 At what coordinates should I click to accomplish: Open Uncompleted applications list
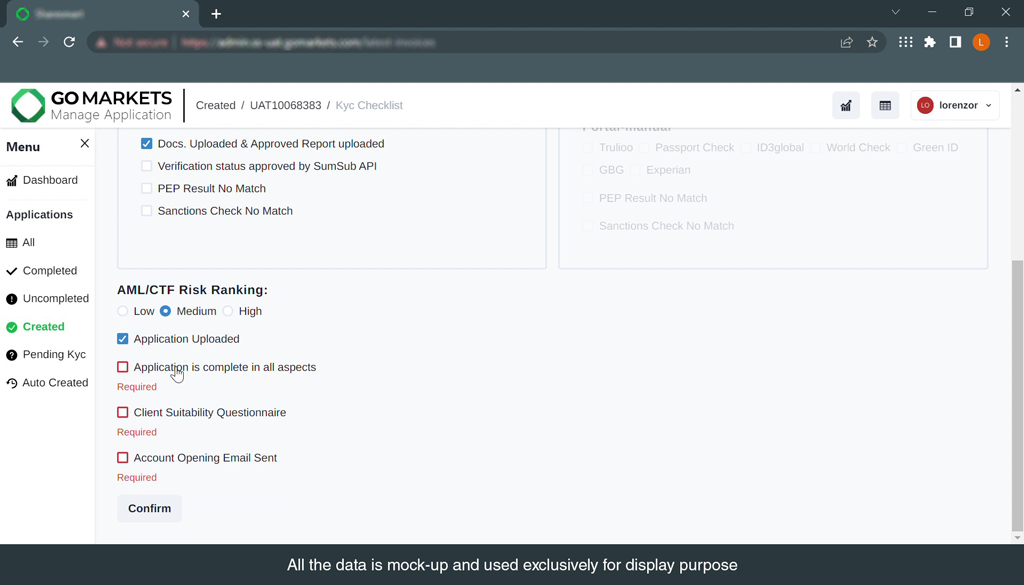56,299
